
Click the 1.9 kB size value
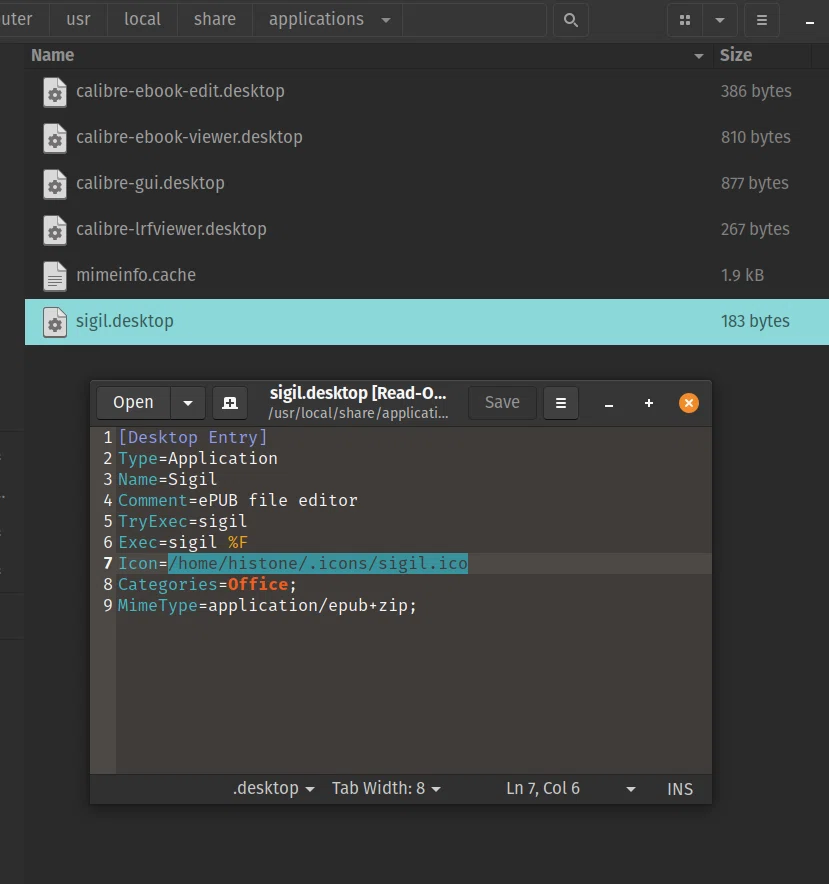coord(742,275)
